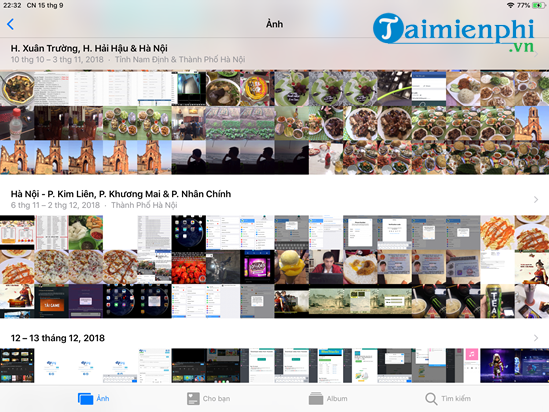The height and width of the screenshot is (412, 549).
Task: Open Hà Nội - P. Kim Liên moment title
Action: pos(121,194)
